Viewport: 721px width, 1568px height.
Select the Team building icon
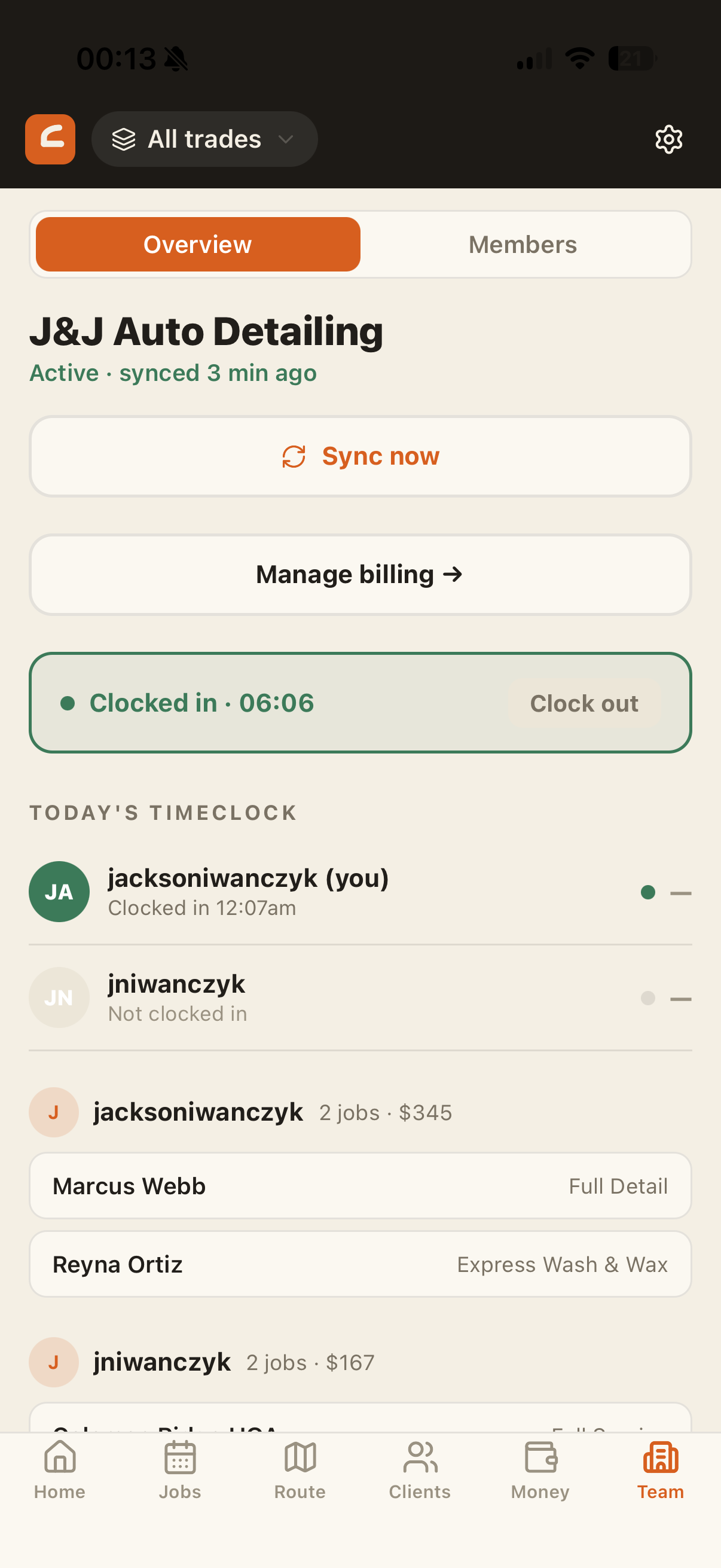tap(661, 1457)
